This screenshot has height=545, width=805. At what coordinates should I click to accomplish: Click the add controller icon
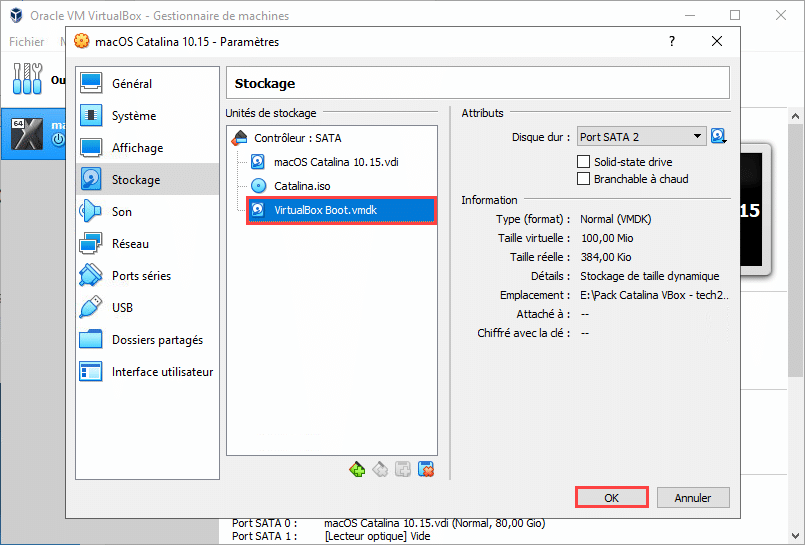pyautogui.click(x=357, y=469)
